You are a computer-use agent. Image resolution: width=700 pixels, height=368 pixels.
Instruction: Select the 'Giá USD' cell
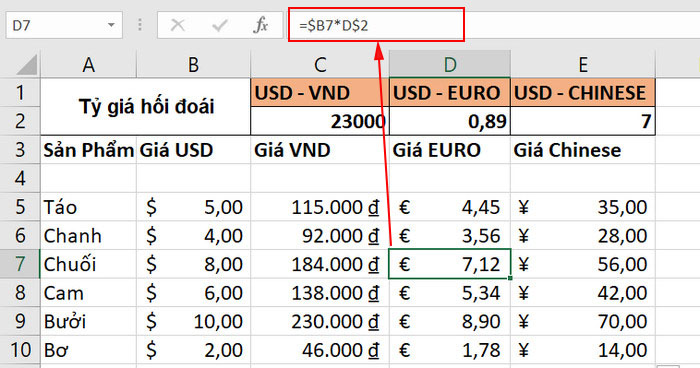point(193,150)
